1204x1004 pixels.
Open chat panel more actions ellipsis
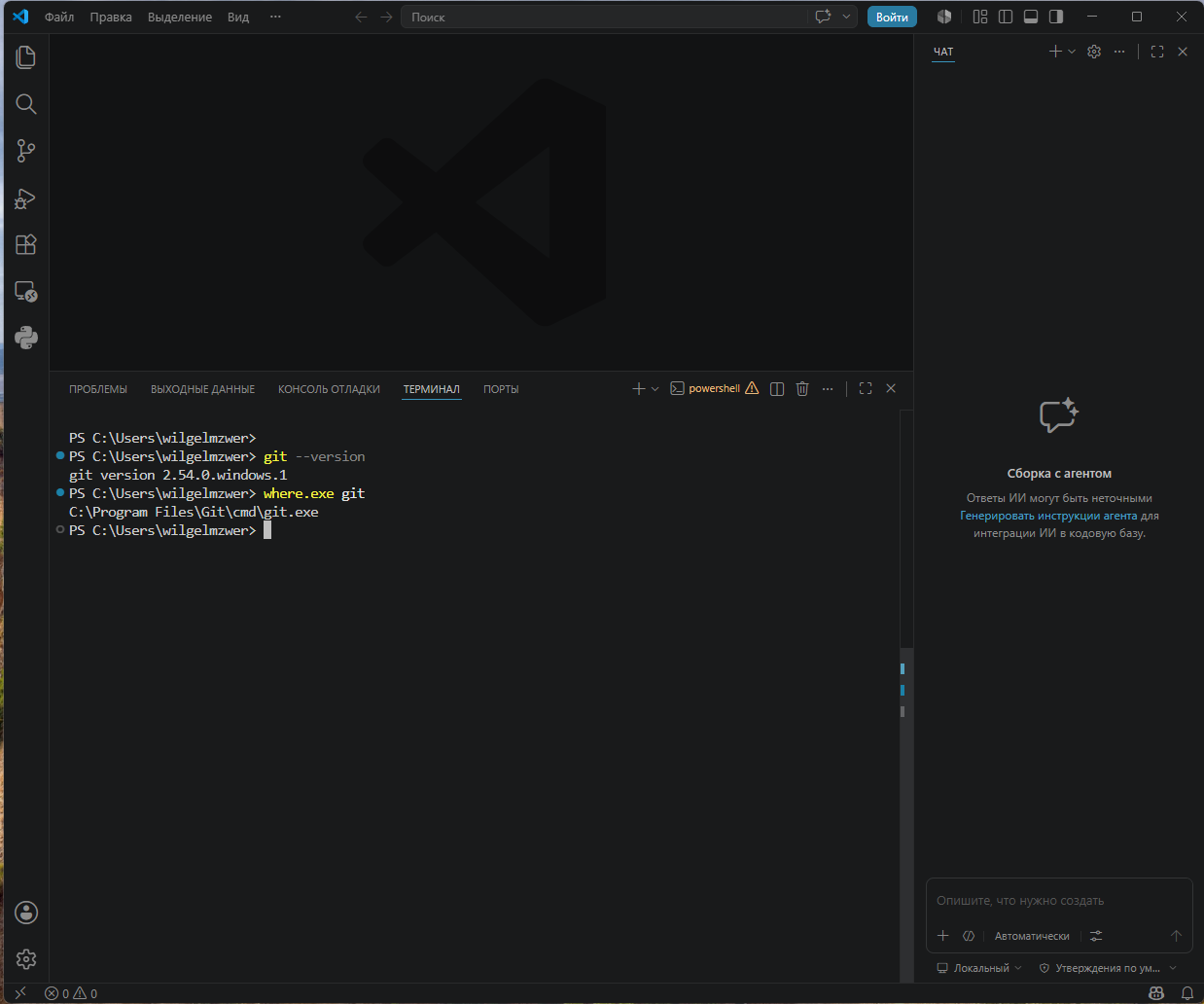click(1119, 52)
